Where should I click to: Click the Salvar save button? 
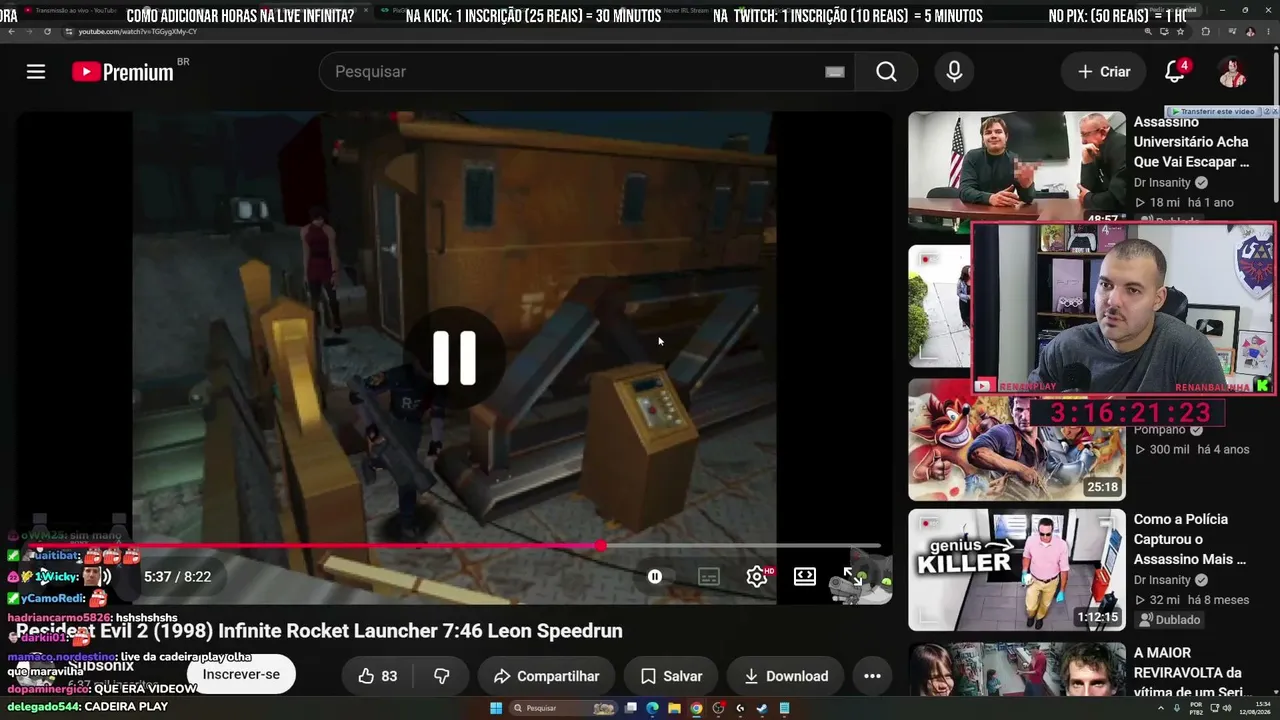[x=671, y=676]
